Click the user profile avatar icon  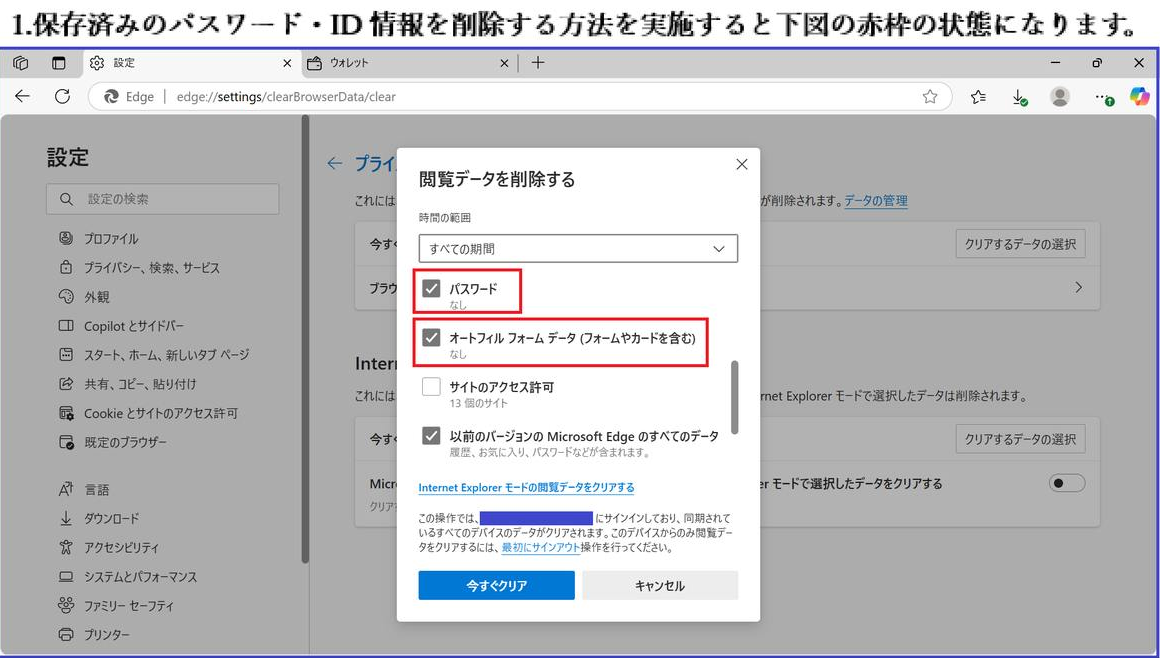(x=1060, y=97)
